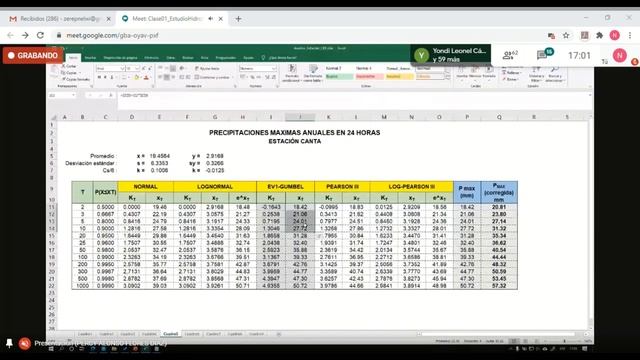Click the P max (mm) header cell

467,192
